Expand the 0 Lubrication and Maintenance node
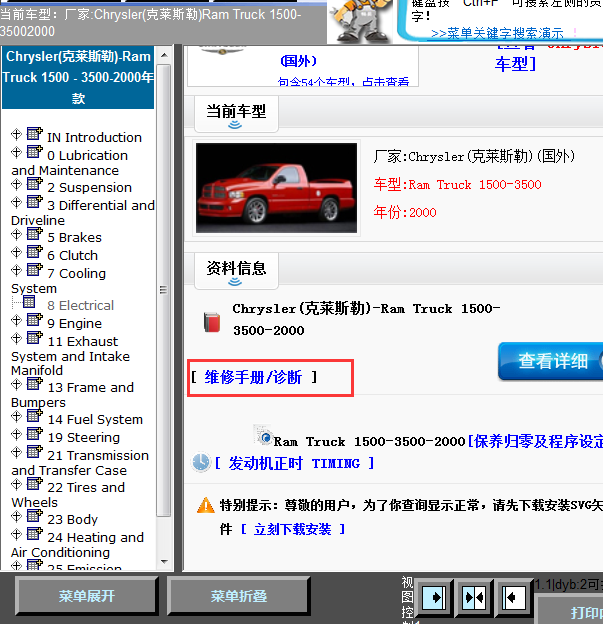 click(x=16, y=152)
